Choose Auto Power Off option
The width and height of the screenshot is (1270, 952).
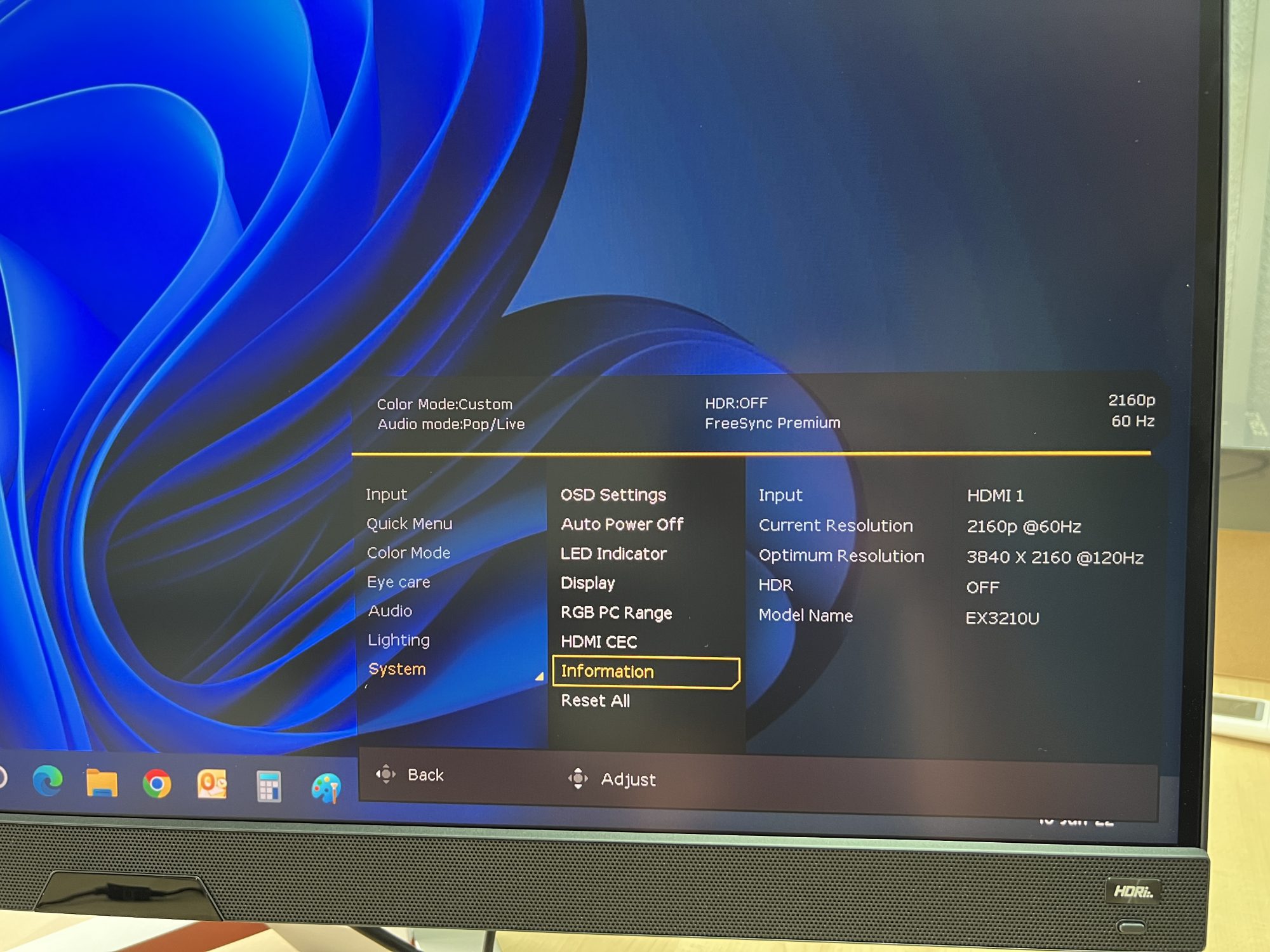click(x=622, y=524)
